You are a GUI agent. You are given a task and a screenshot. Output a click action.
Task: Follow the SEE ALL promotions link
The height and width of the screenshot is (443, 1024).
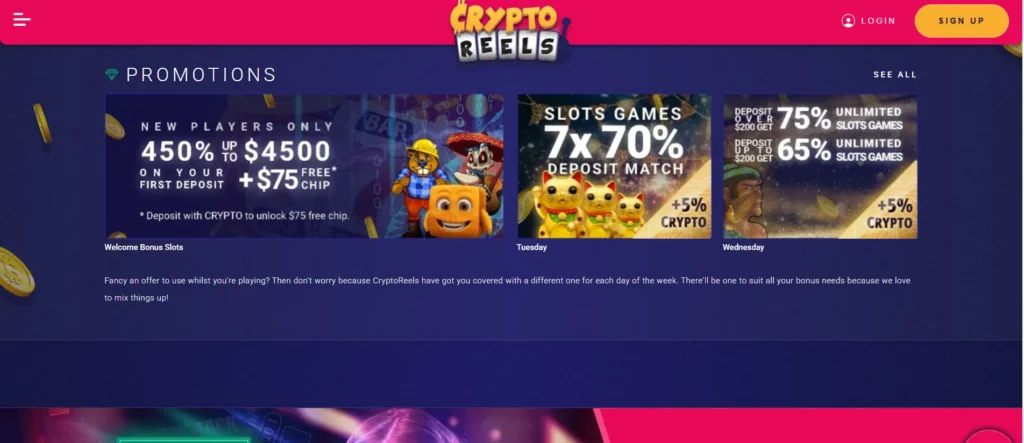(895, 74)
